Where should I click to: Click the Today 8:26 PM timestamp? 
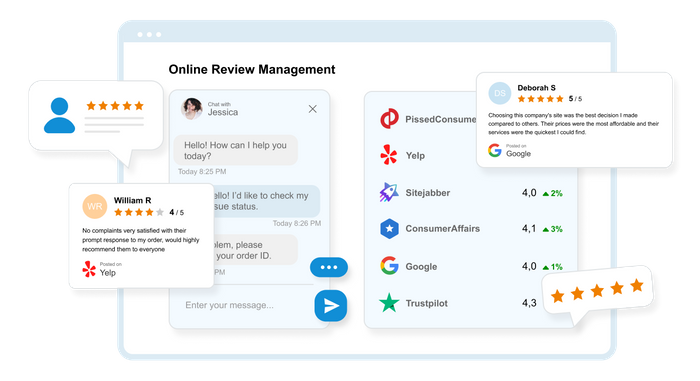(x=297, y=223)
